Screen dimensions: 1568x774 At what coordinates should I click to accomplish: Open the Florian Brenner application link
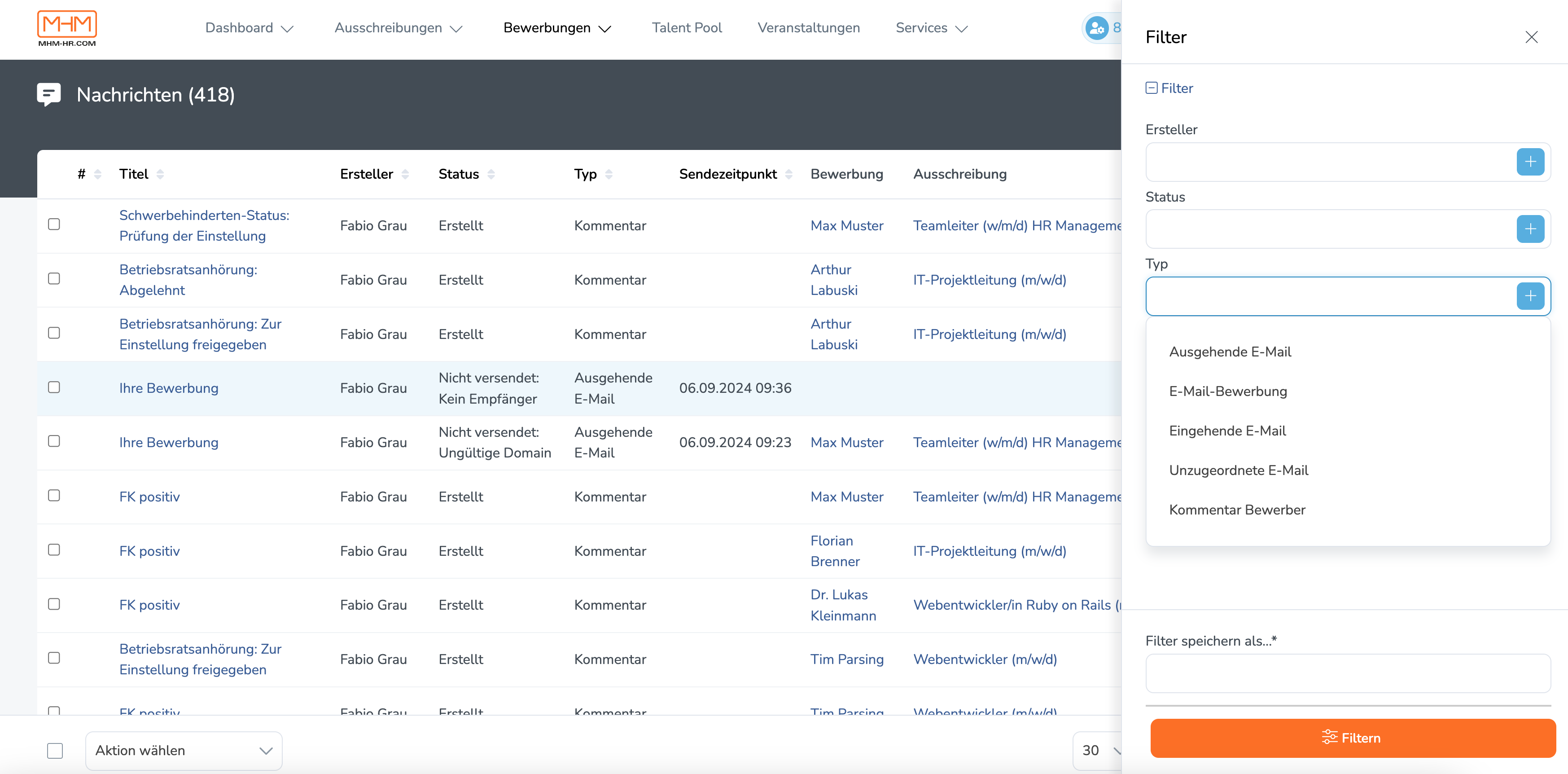(835, 550)
